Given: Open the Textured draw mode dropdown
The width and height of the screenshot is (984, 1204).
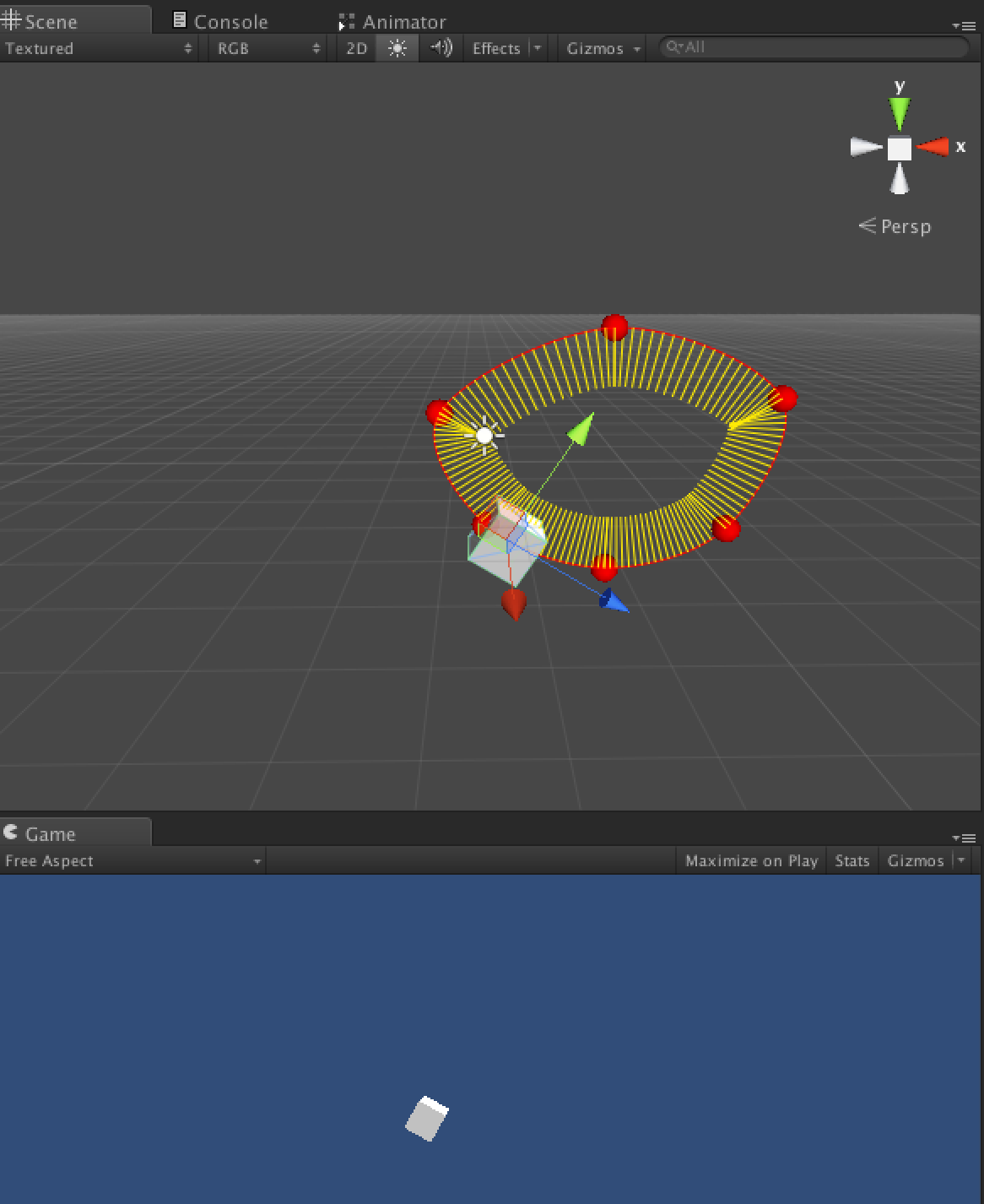Looking at the screenshot, I should (99, 48).
